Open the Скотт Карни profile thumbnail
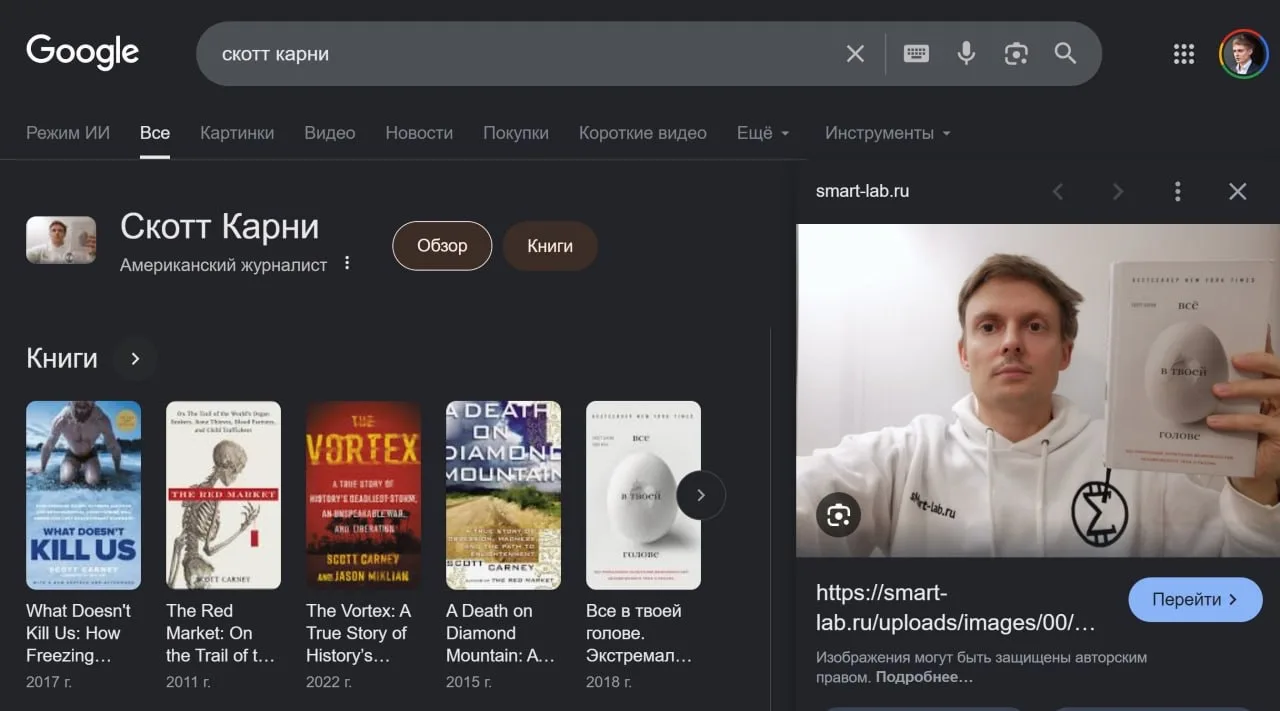The image size is (1280, 711). (61, 240)
